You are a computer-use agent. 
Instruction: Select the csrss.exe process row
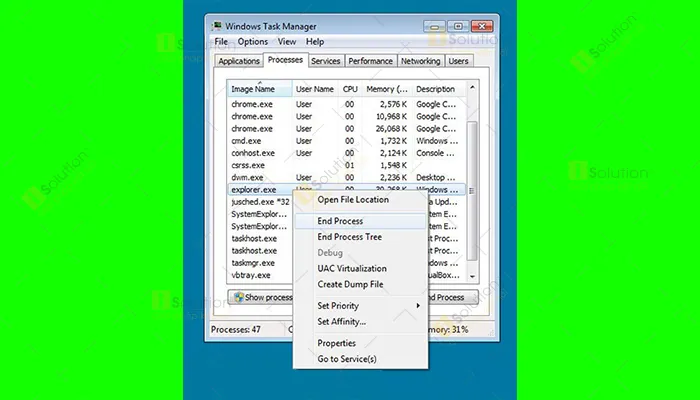tap(346, 165)
